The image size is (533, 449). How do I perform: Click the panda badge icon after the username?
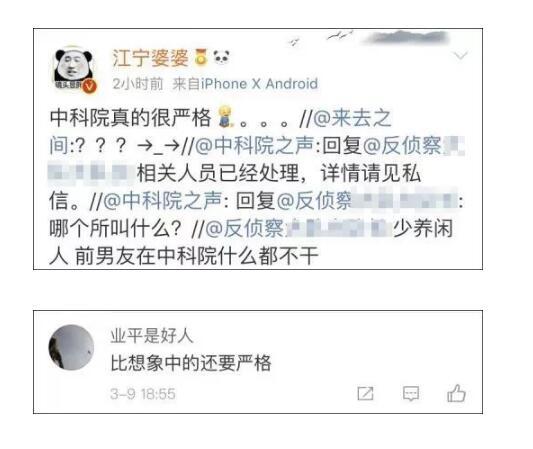221,57
